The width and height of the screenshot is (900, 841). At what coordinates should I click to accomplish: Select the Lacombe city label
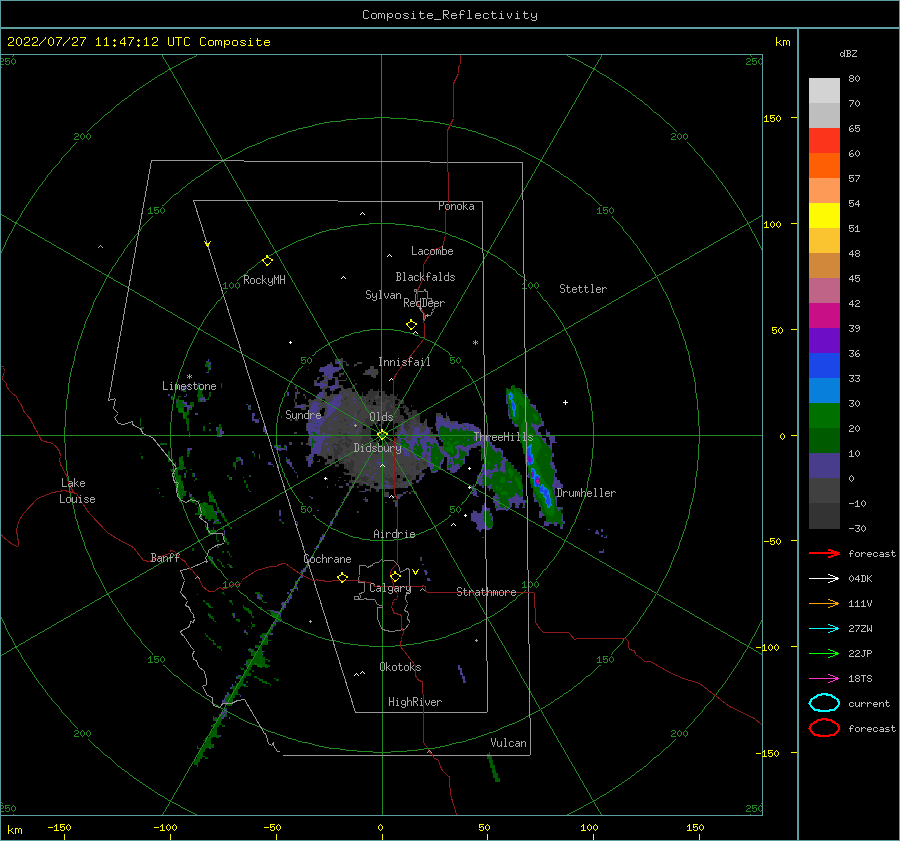point(432,251)
